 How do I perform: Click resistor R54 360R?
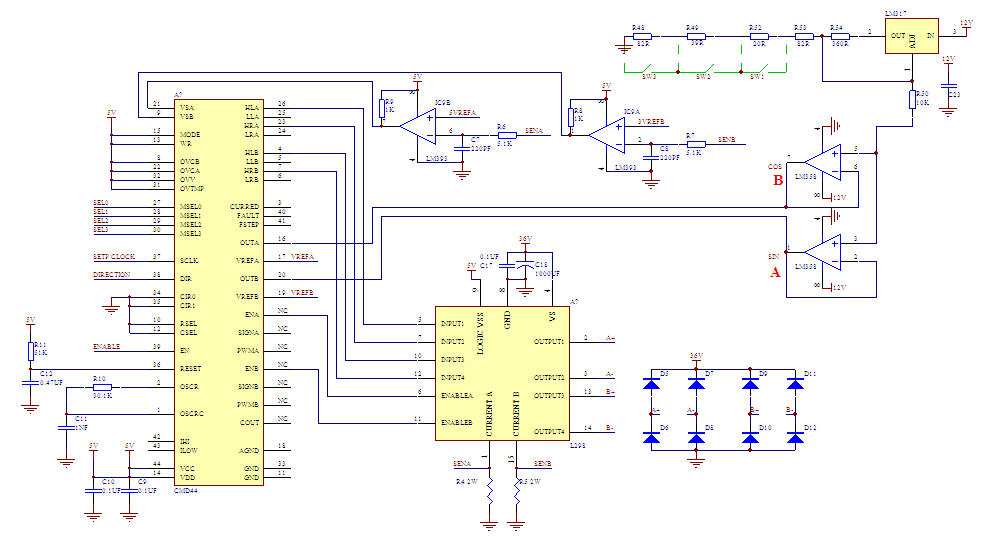[839, 35]
